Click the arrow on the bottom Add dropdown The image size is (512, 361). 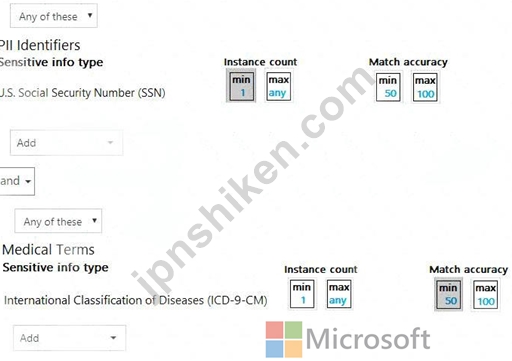(113, 338)
